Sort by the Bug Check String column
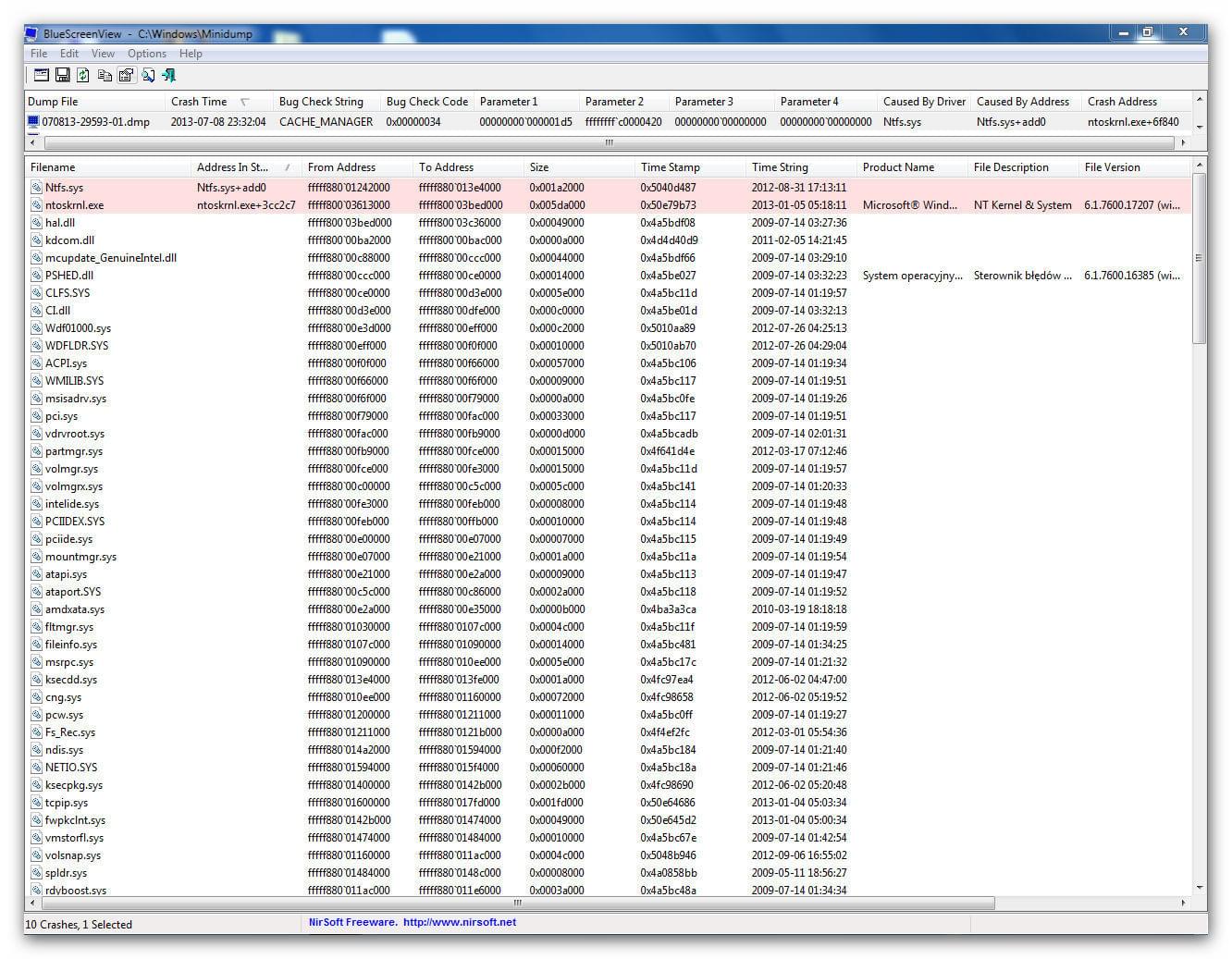Screen dimensions: 1232x959 tap(327, 102)
